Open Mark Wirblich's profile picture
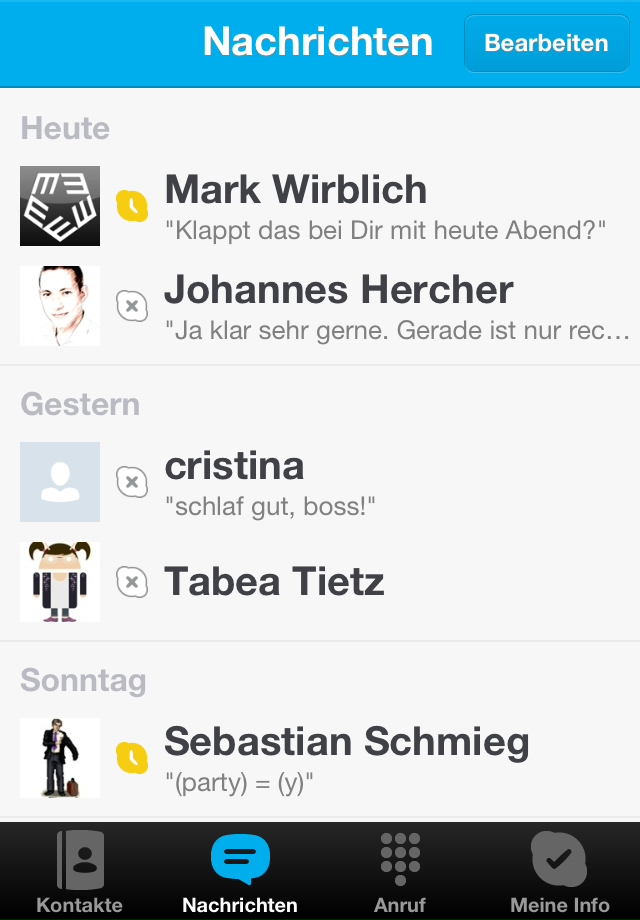 tap(60, 206)
